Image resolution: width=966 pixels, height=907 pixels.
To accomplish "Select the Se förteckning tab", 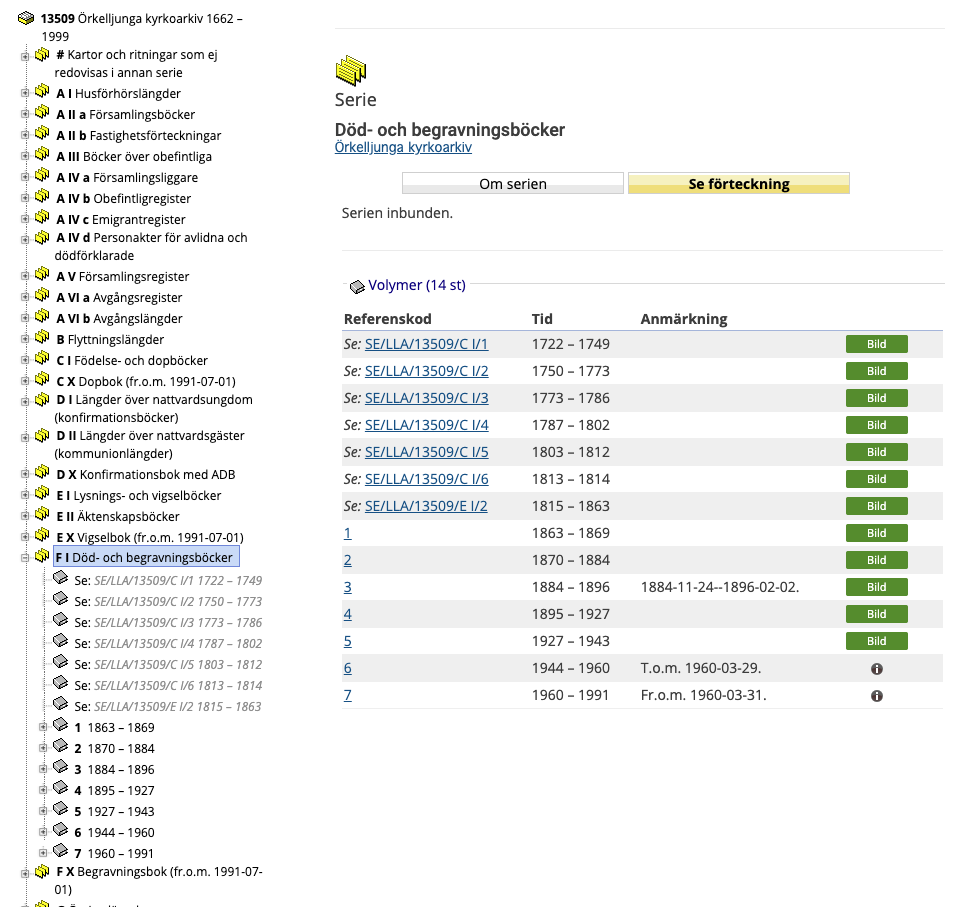I will 738,184.
